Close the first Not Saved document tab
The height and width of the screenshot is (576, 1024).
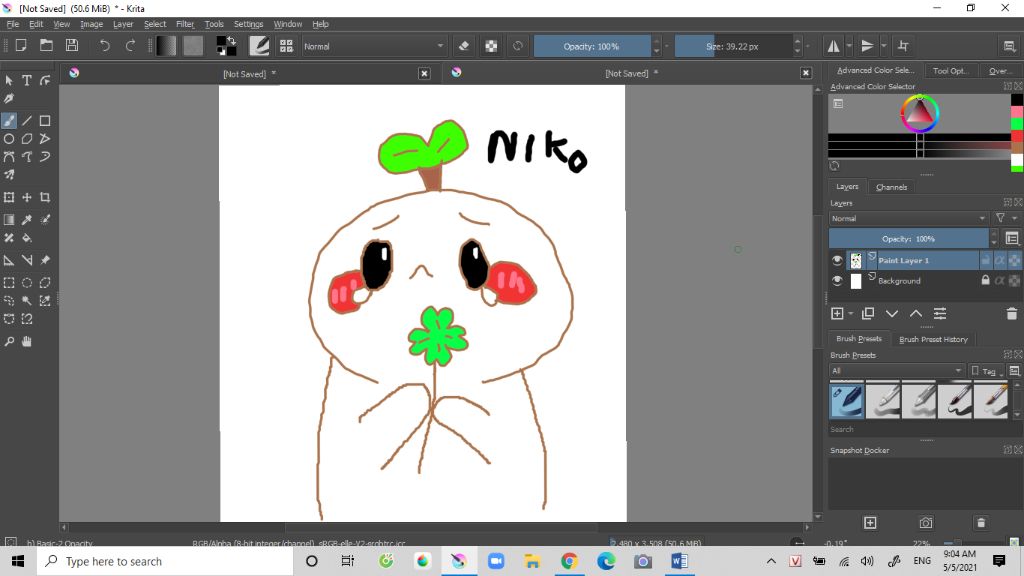click(424, 74)
